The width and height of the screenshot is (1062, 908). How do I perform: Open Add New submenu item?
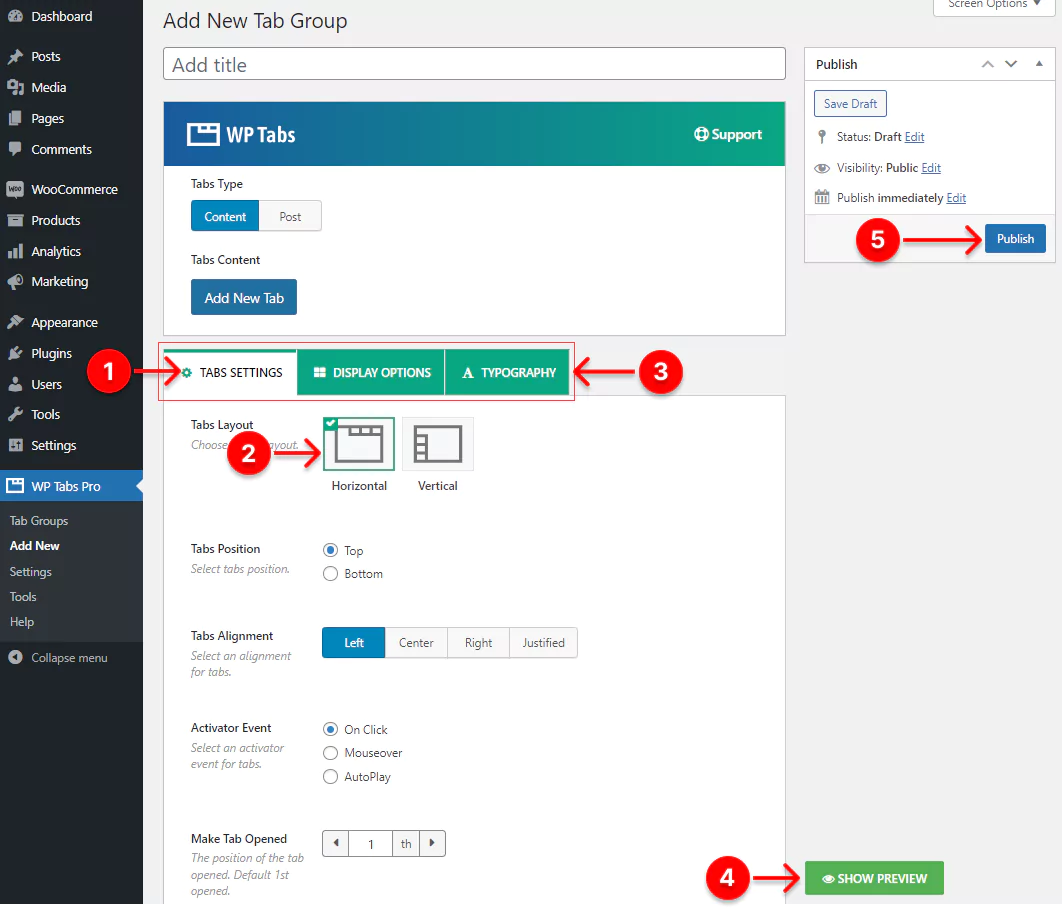[x=35, y=546]
